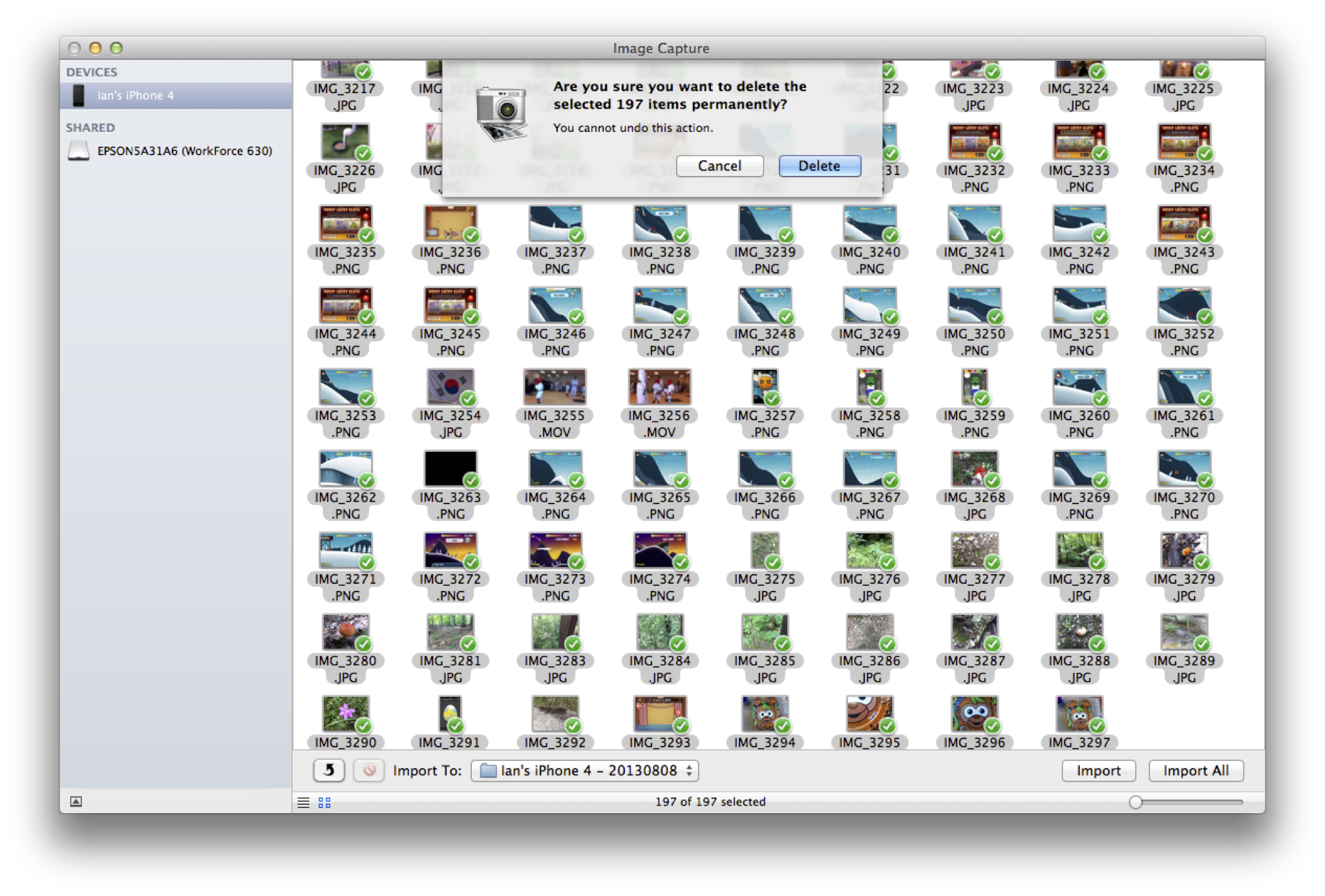This screenshot has width=1325, height=896.
Task: Select Ian's iPhone 4 device icon
Action: coord(79,95)
